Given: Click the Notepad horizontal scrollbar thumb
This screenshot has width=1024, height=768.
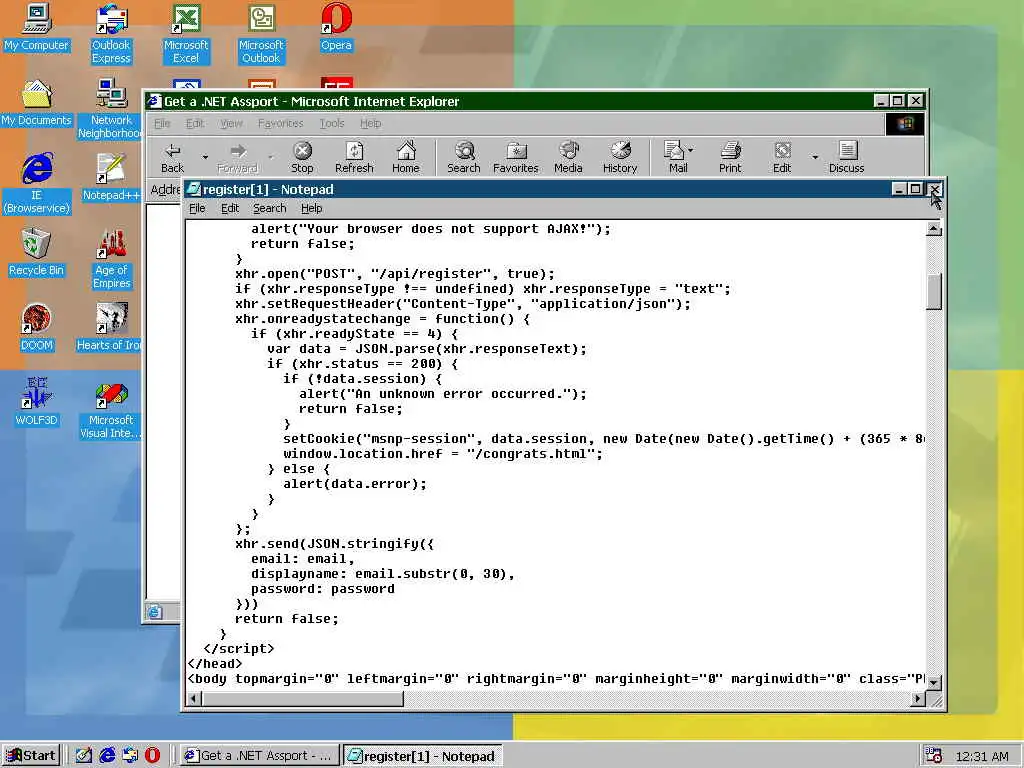Looking at the screenshot, I should (302, 699).
